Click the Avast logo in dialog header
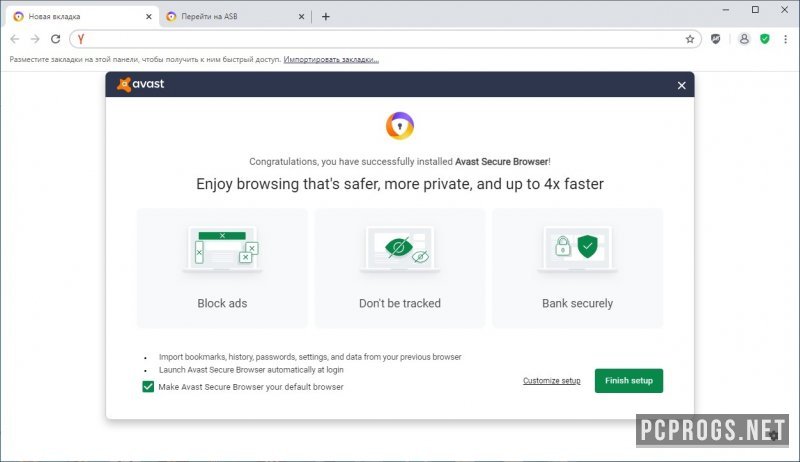 coord(140,84)
